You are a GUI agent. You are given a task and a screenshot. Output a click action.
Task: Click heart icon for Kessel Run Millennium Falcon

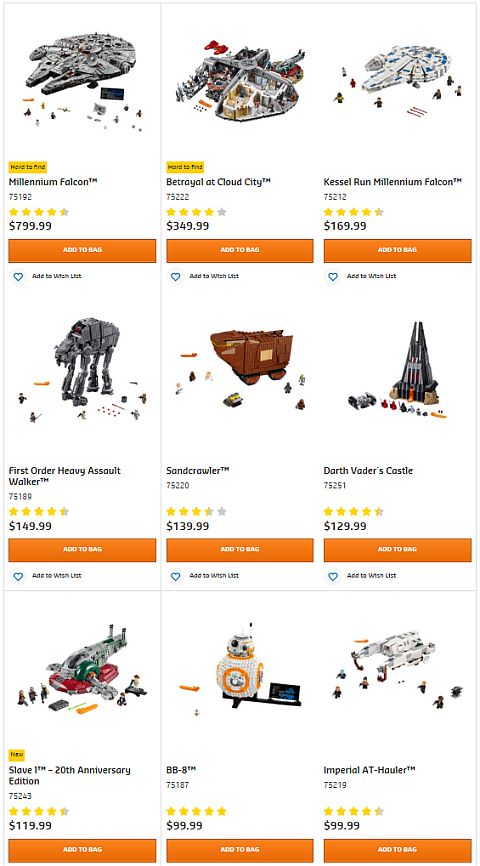click(333, 277)
